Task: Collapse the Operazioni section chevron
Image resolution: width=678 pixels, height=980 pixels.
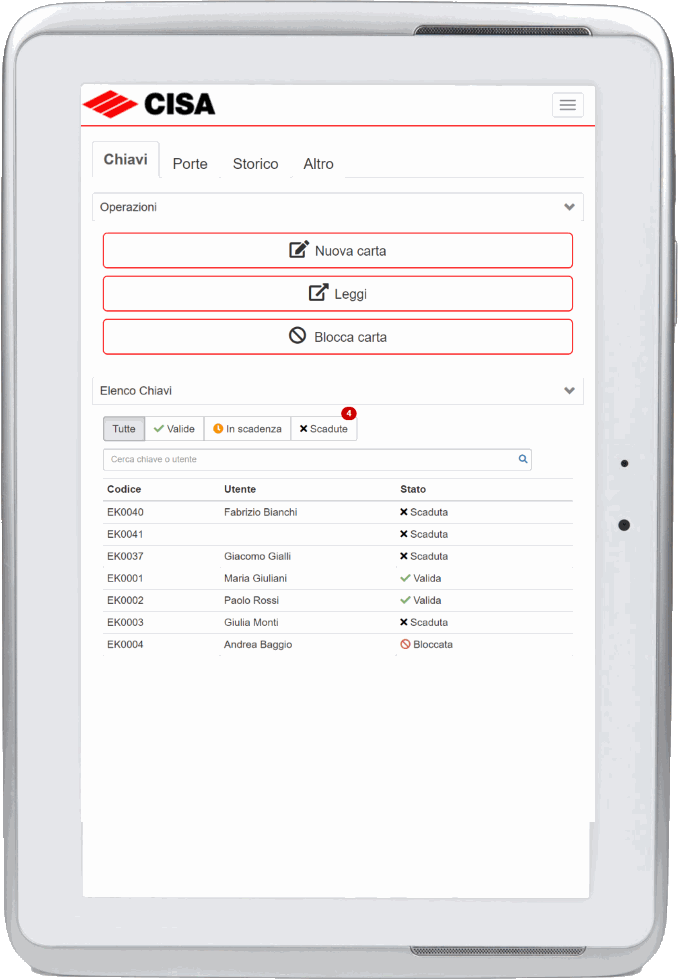Action: [x=569, y=207]
